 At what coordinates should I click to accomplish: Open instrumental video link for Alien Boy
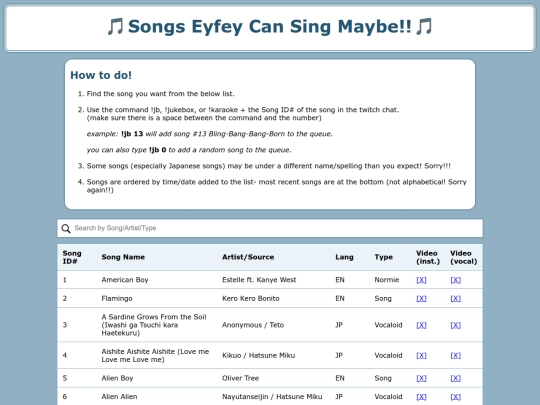pyautogui.click(x=421, y=378)
